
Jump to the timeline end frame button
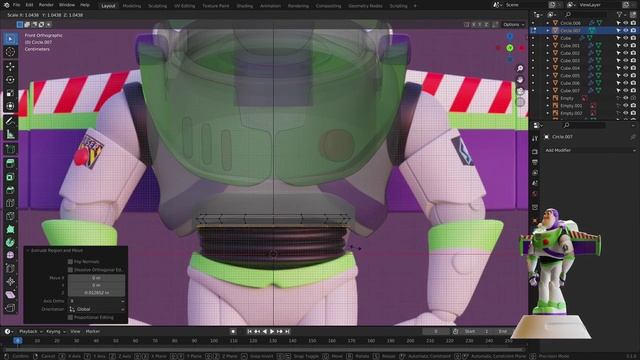pyautogui.click(x=287, y=331)
